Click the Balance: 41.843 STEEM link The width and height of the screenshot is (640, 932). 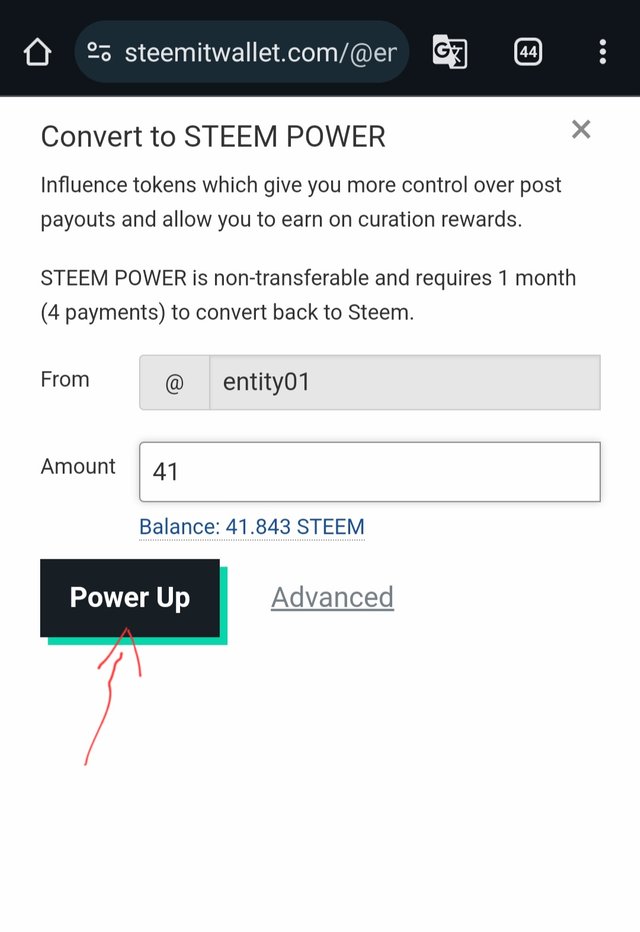pos(251,527)
